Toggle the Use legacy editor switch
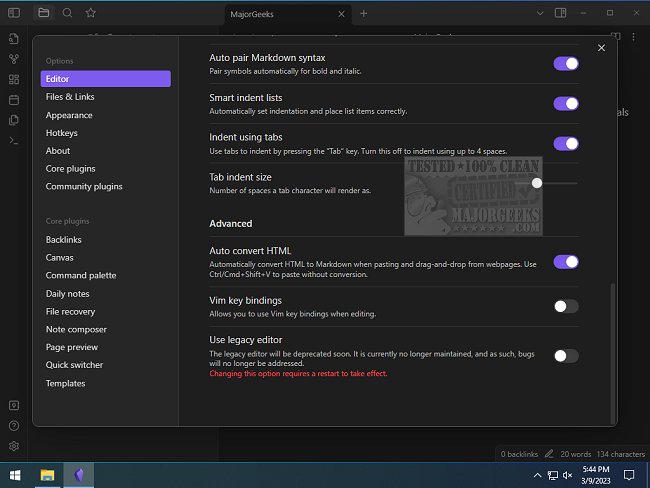Screen dimensions: 650x488 pyautogui.click(x=566, y=355)
